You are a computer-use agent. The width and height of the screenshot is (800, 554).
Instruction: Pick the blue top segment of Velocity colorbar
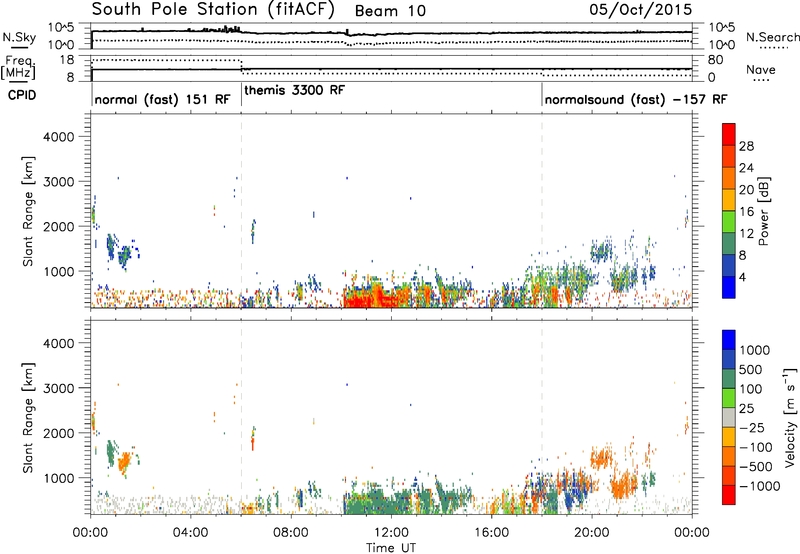(x=729, y=340)
